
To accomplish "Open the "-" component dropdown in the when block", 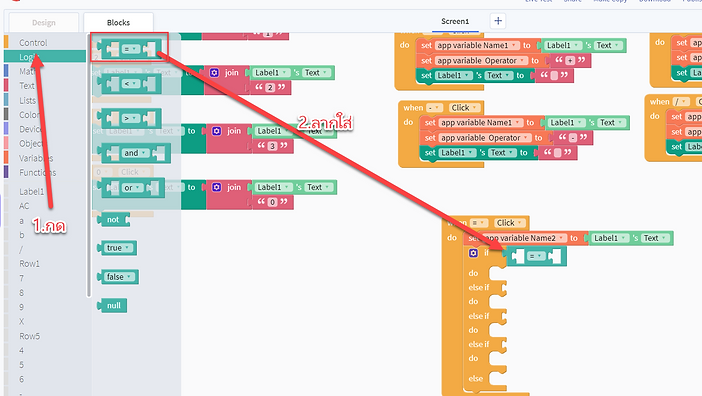I will (434, 108).
